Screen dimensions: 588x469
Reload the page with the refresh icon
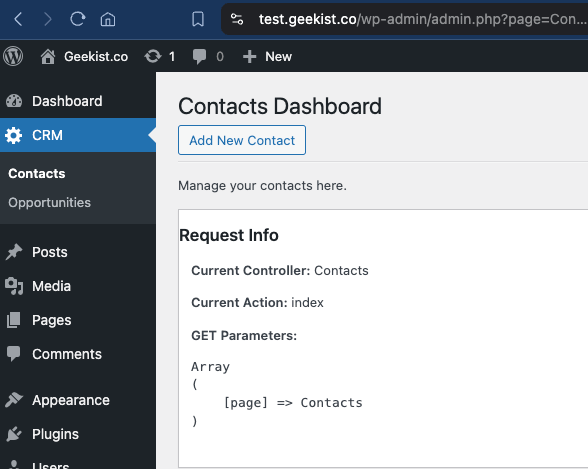click(78, 19)
